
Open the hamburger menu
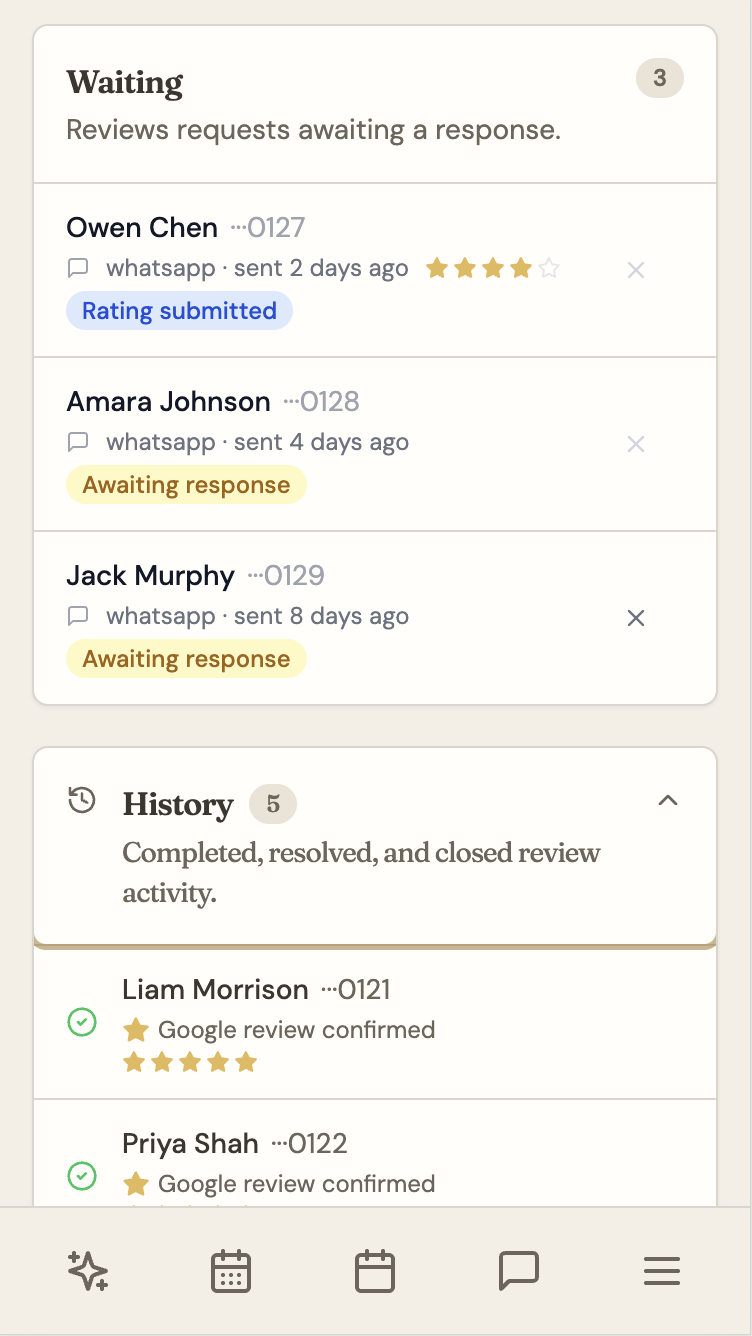[x=662, y=1271]
